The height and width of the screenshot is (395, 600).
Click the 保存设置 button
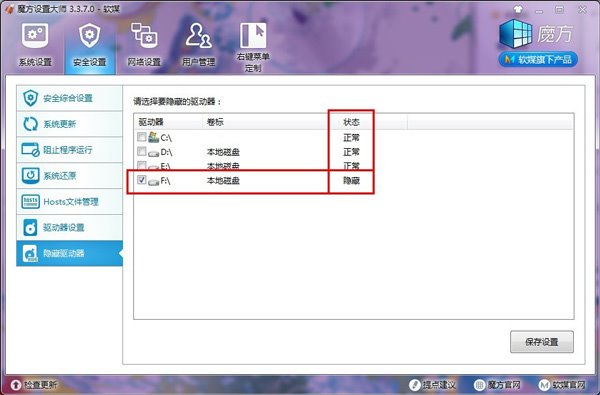541,342
